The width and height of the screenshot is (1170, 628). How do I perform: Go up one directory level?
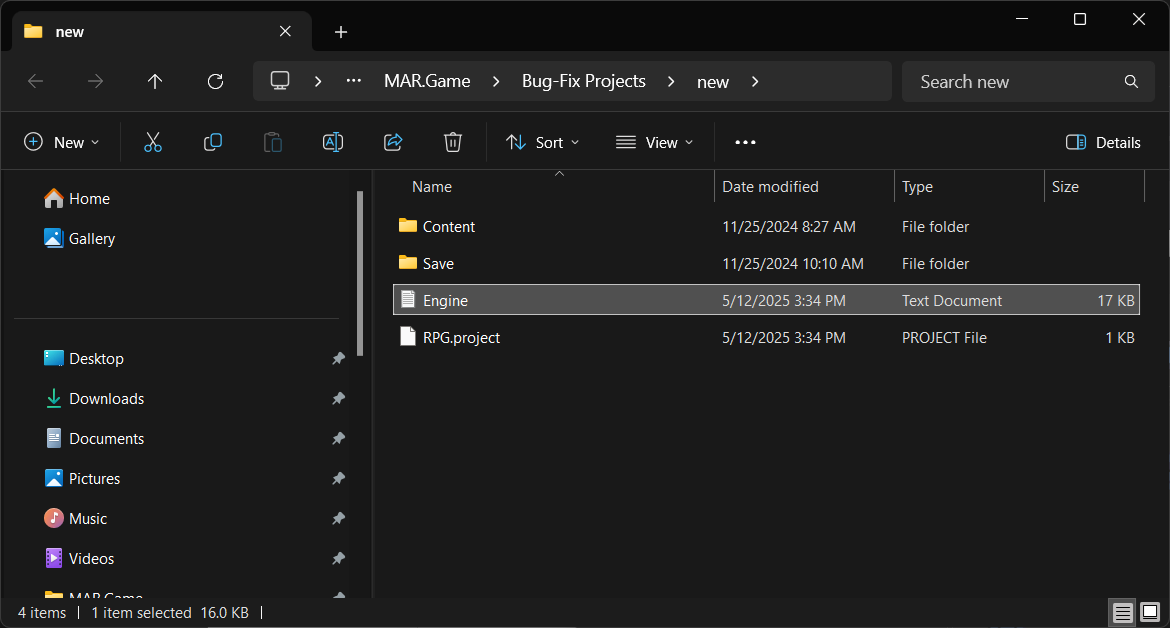155,81
